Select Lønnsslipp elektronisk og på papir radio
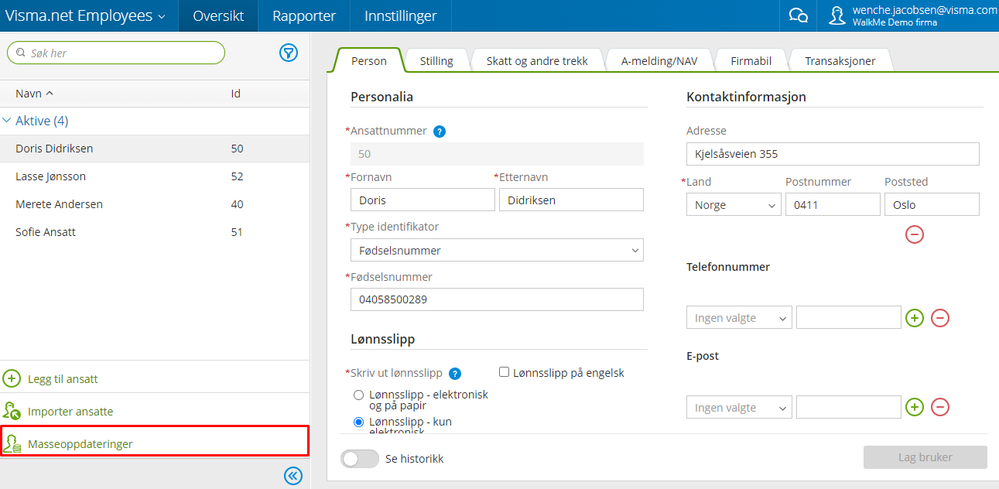The width and height of the screenshot is (999, 489). [x=359, y=395]
